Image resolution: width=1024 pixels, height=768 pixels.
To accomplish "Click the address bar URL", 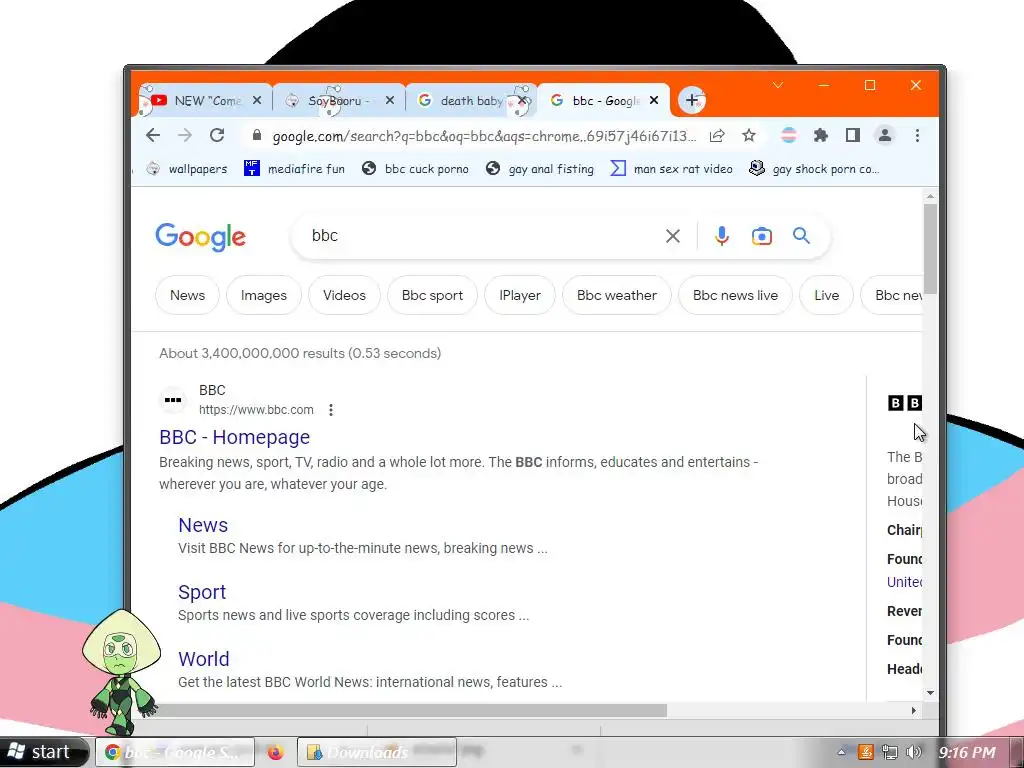I will coord(484,136).
